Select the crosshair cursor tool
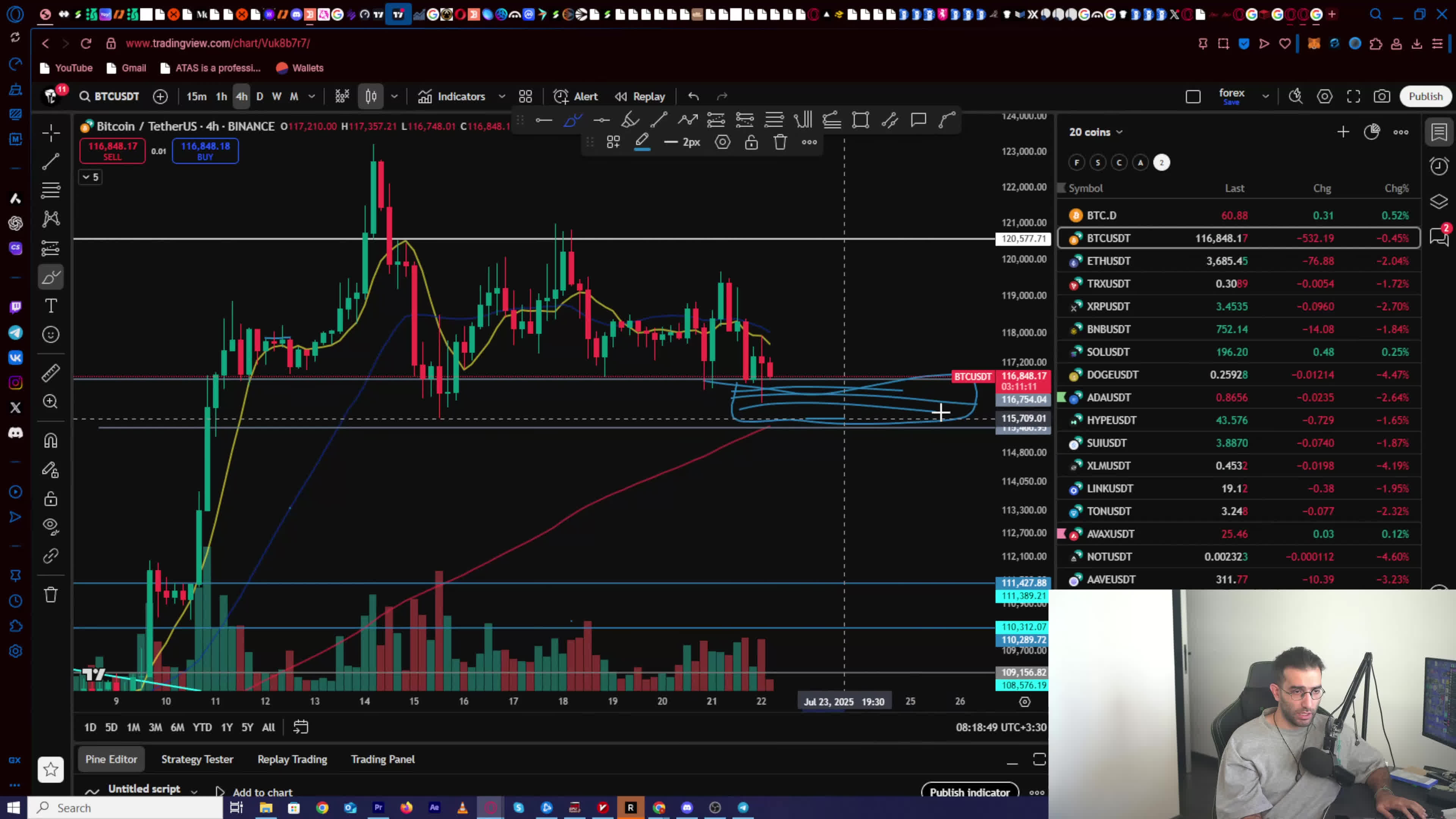This screenshot has width=1456, height=819. pos(51,133)
